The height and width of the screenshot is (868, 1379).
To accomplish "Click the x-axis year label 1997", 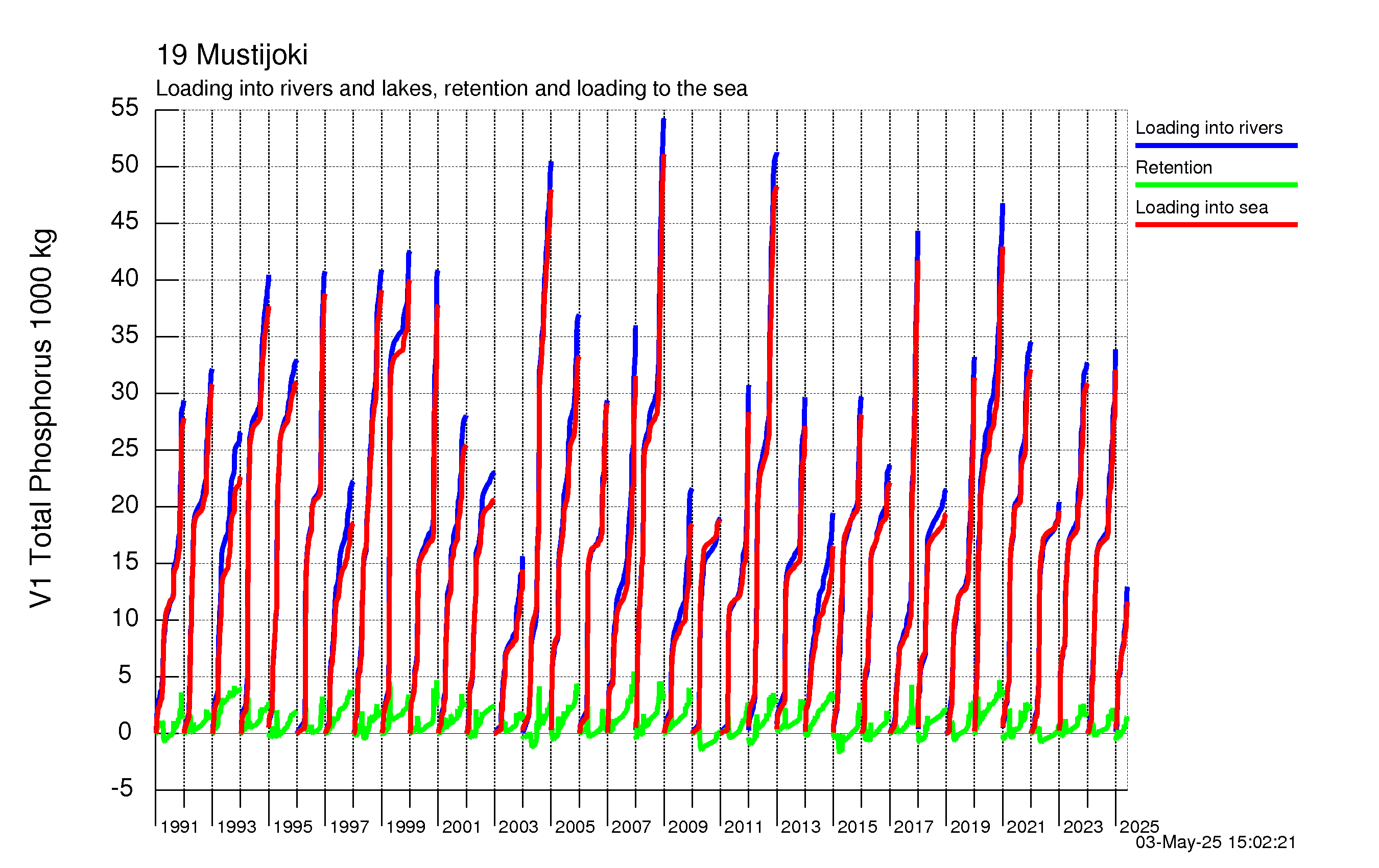I will (349, 827).
